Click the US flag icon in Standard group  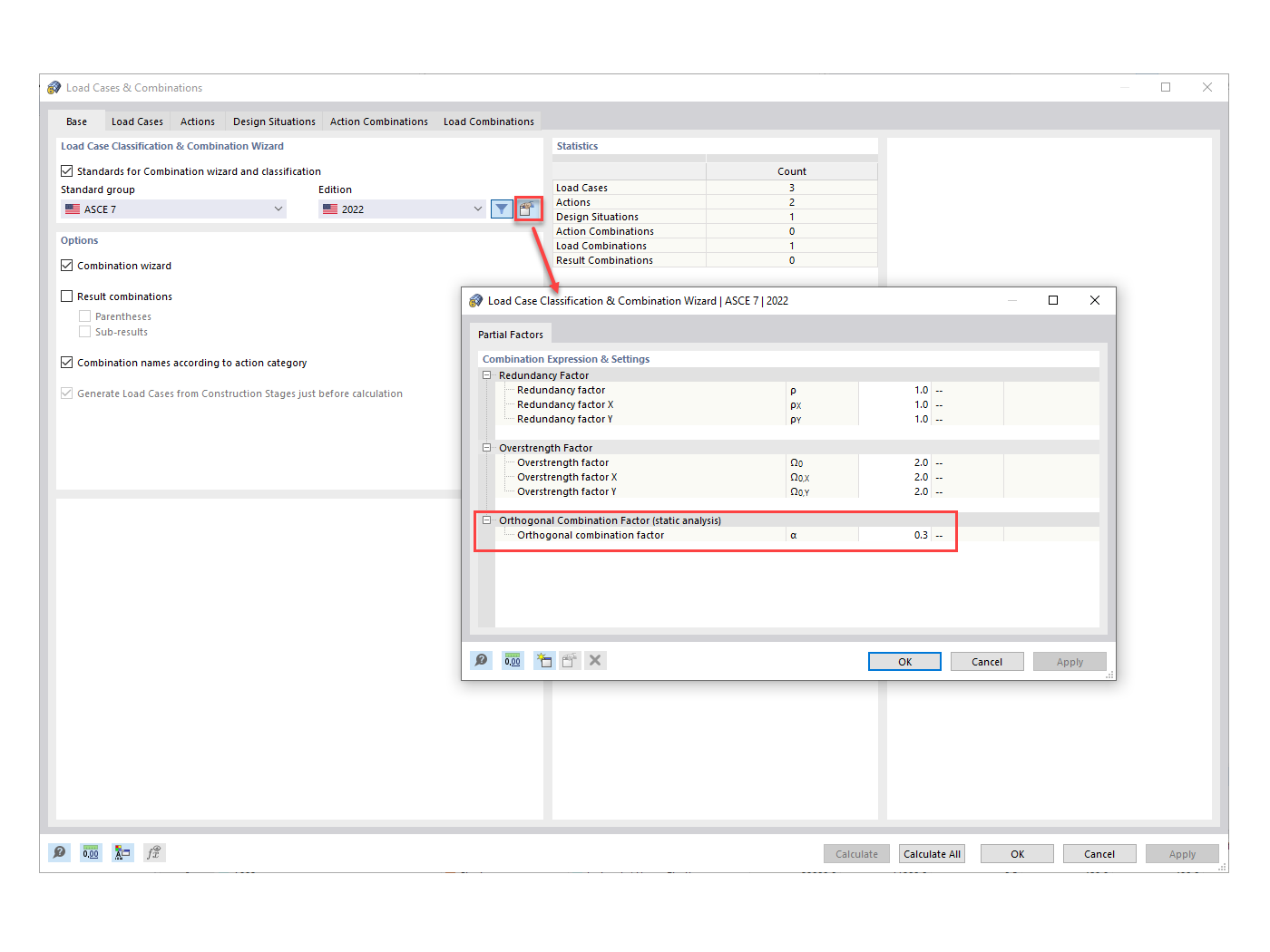click(73, 209)
